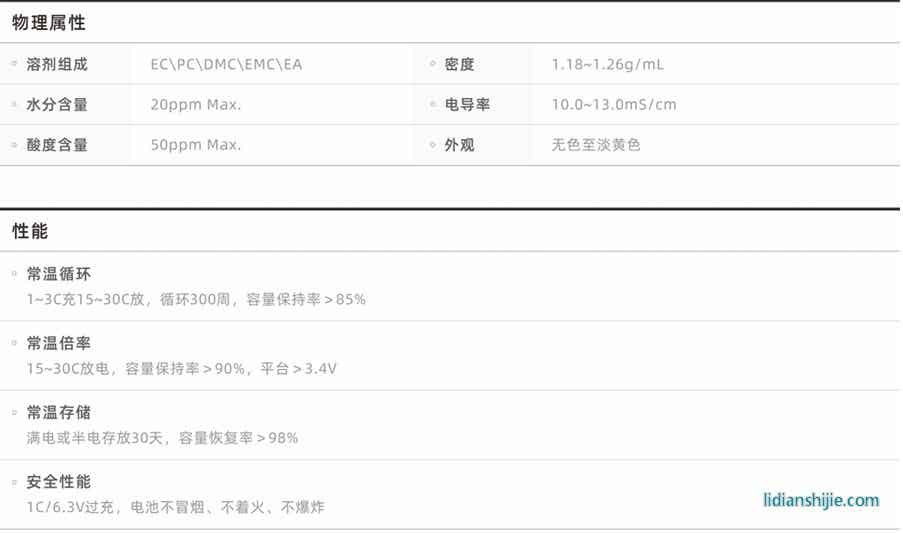903x533 pixels.
Task: Click the 20ppm Max. moisture value
Action: [x=196, y=105]
